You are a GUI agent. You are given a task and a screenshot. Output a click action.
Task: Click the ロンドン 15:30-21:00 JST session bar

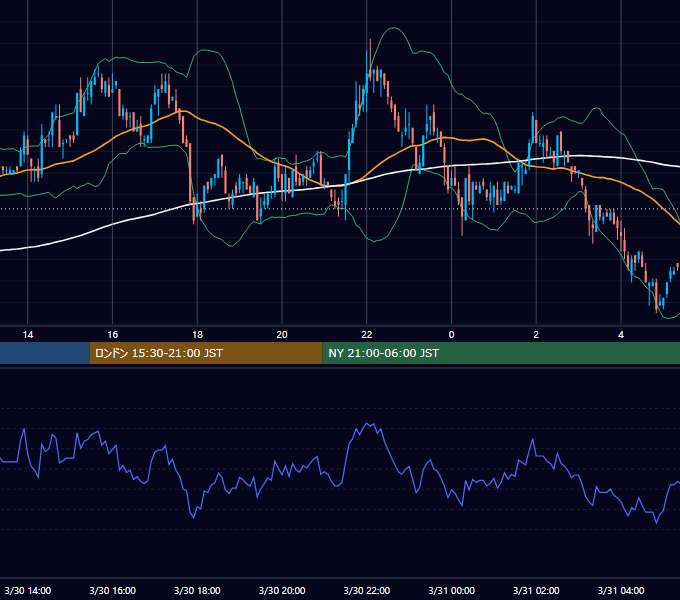coord(206,353)
